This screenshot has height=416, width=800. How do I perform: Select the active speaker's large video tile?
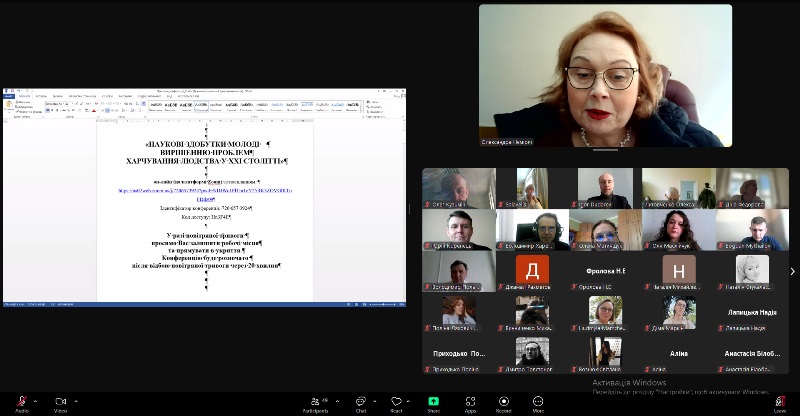[x=605, y=76]
